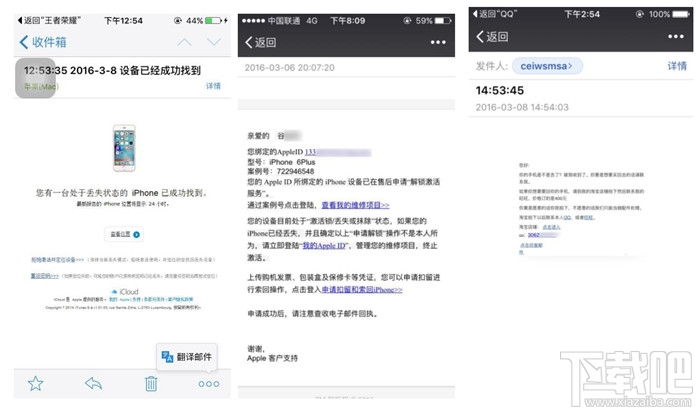This screenshot has height=412, width=700.
Task: Open 申请扣留和索回iPhone>> link
Action: click(362, 290)
